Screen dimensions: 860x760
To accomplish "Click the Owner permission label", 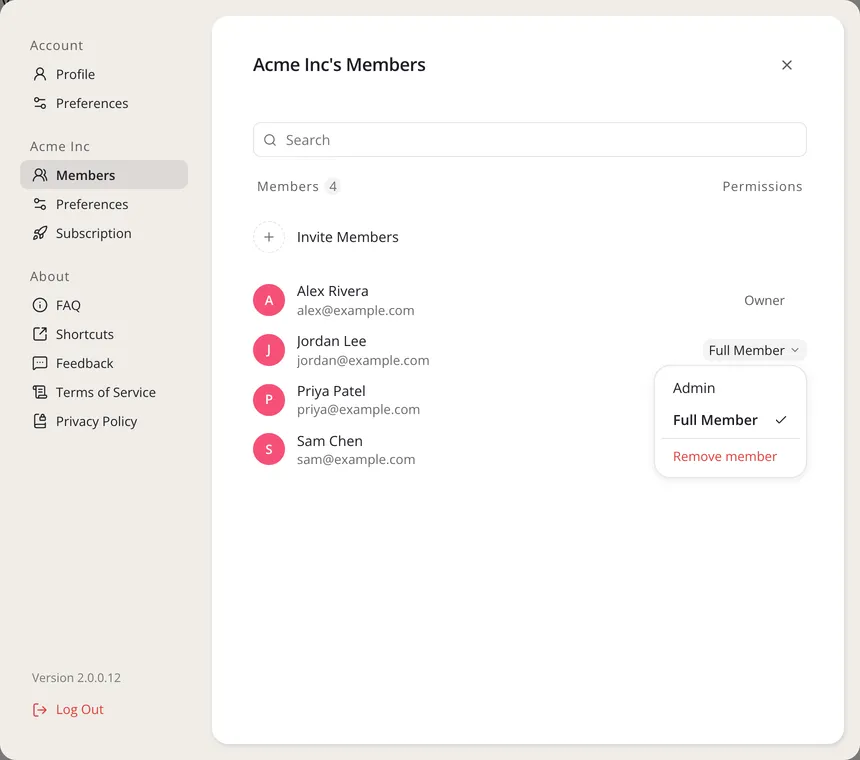I will click(764, 300).
